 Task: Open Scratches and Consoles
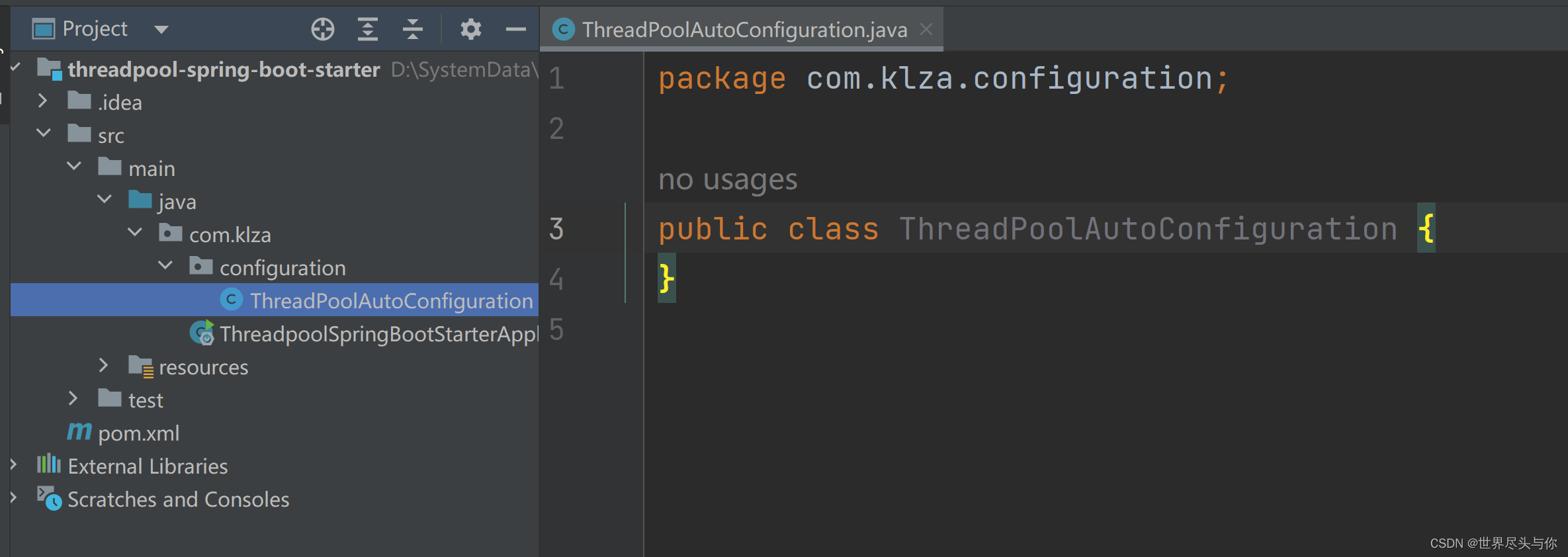point(179,499)
